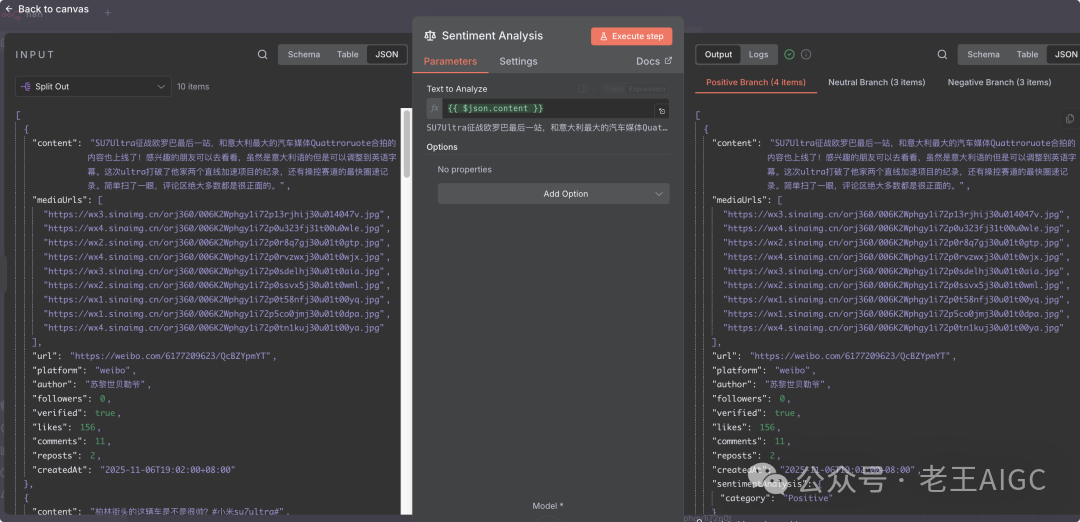Image resolution: width=1080 pixels, height=522 pixels.
Task: Click the "Model *" label
Action: [548, 505]
